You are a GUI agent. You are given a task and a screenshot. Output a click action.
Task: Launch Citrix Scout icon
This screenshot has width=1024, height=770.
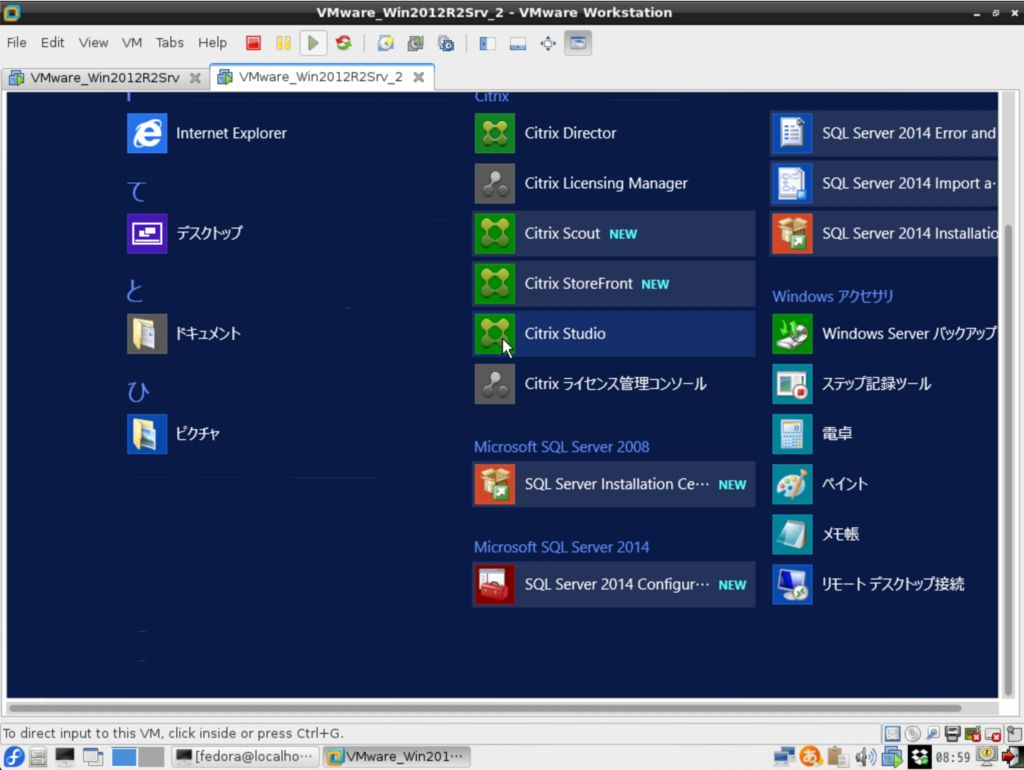(494, 234)
